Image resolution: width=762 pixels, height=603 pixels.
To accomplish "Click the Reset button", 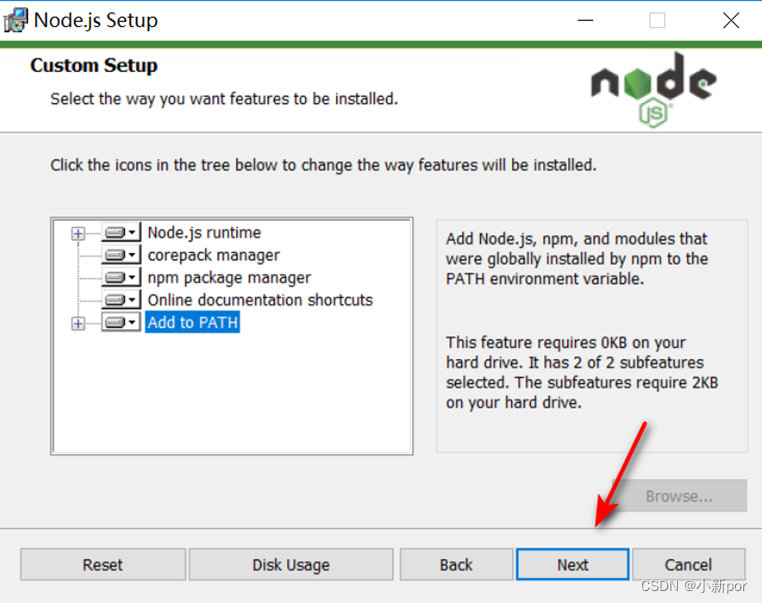I will pos(103,565).
